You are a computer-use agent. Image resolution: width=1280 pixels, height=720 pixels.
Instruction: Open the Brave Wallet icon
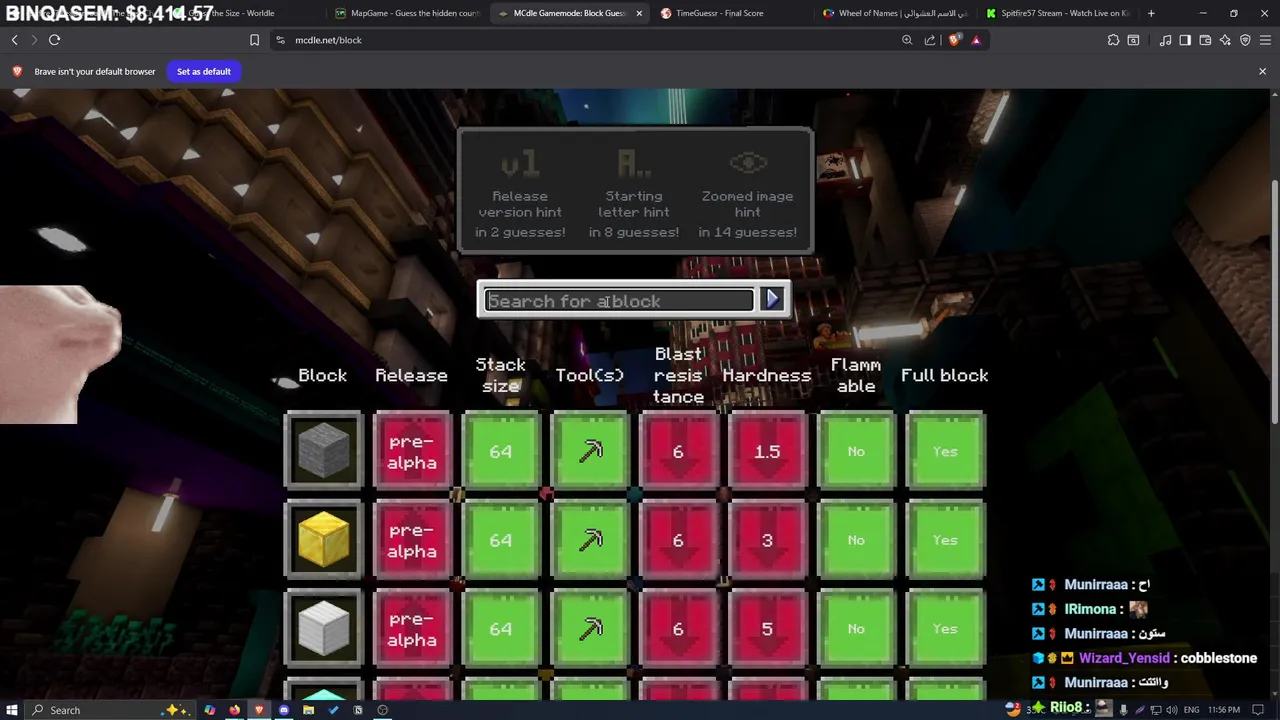click(1205, 40)
